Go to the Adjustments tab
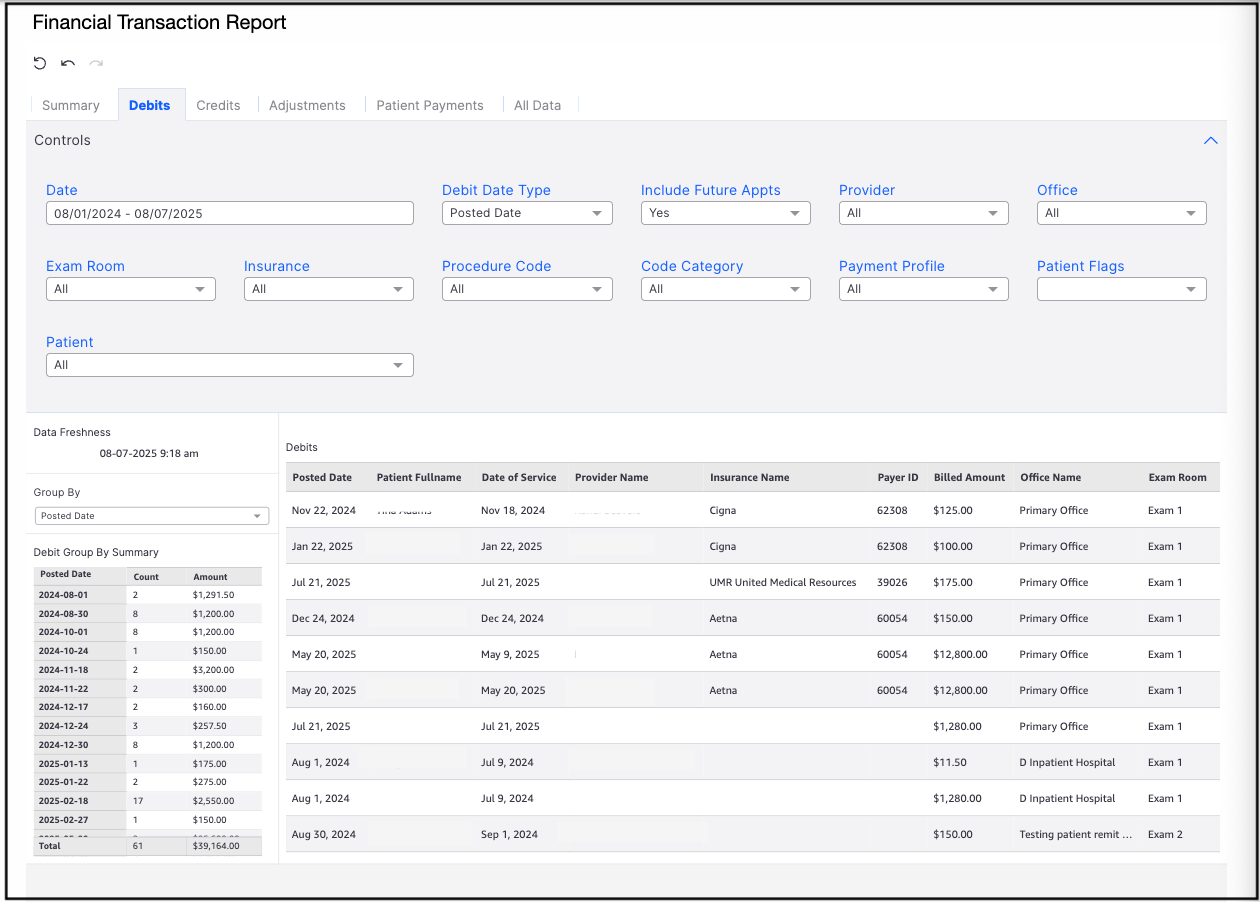 [307, 105]
